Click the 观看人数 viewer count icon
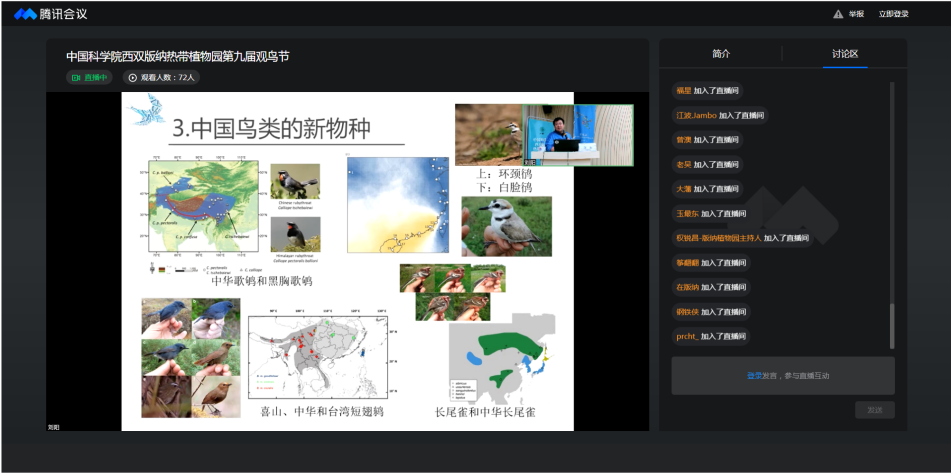Screen dimensions: 951x474 click(x=133, y=77)
